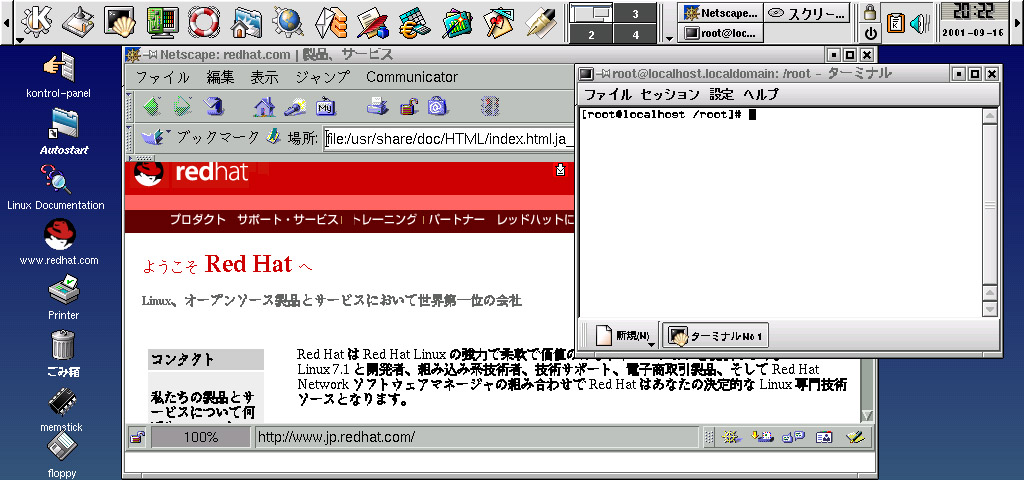Image resolution: width=1024 pixels, height=480 pixels.
Task: Open KDE Control Center monitor icon
Action: click(161, 22)
